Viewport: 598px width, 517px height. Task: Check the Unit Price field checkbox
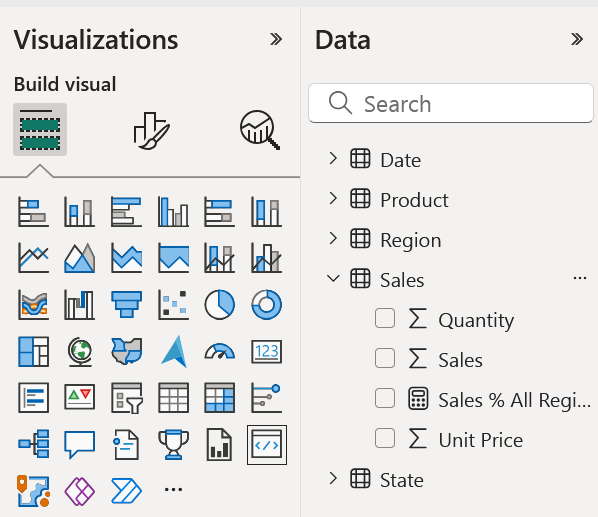(385, 438)
